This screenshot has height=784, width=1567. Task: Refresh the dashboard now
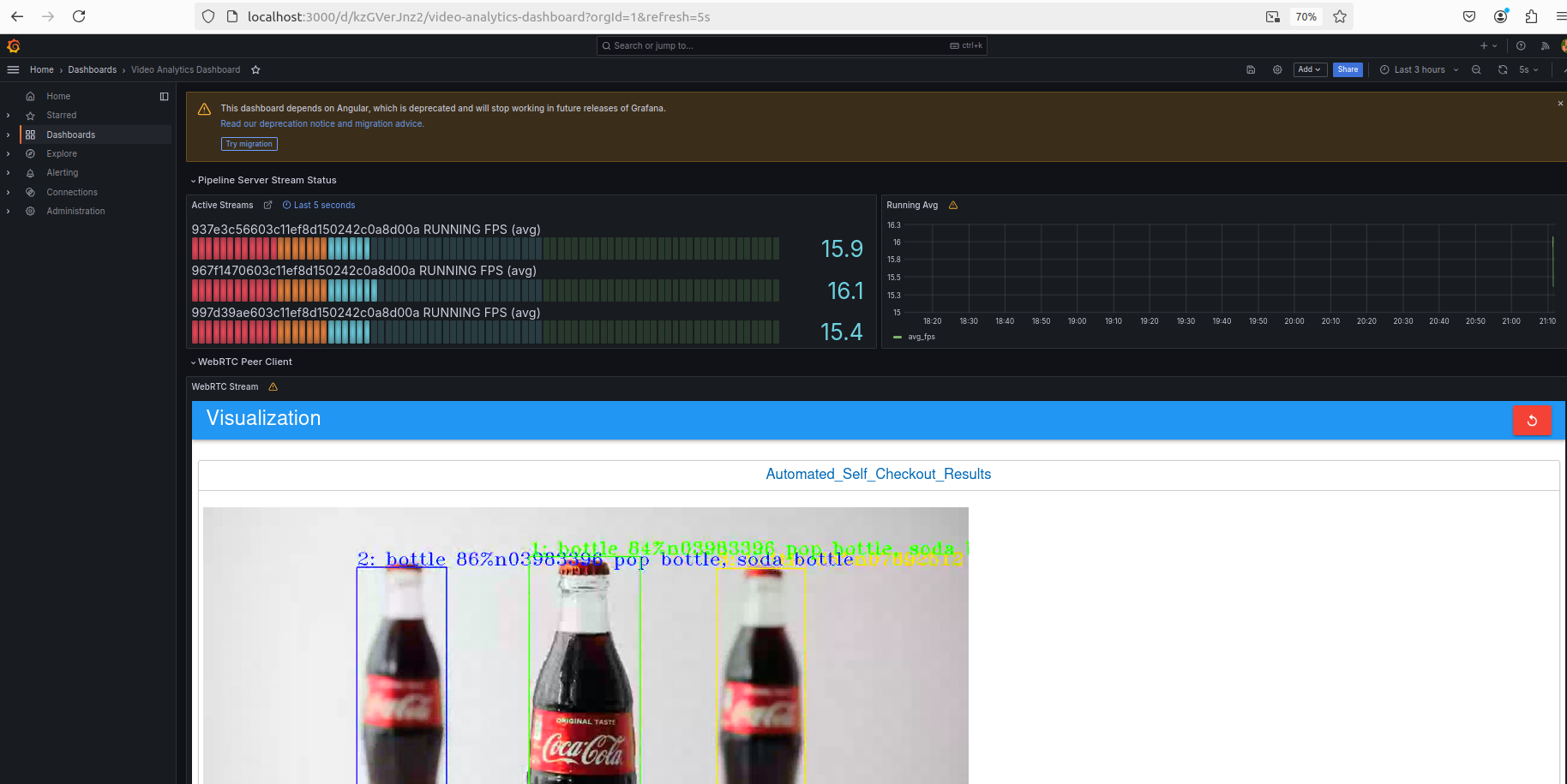pos(1503,70)
